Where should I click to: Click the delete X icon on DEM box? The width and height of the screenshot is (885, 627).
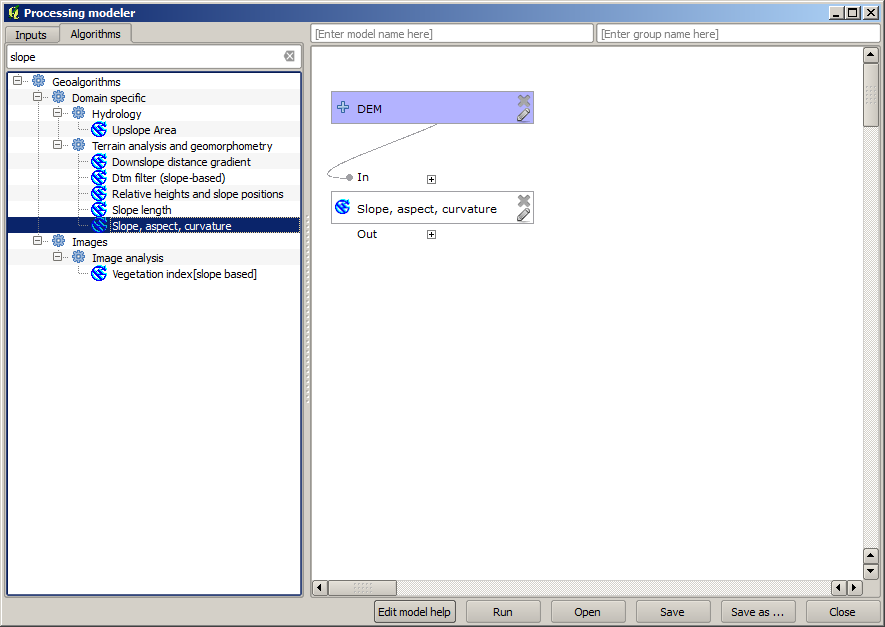tap(523, 100)
